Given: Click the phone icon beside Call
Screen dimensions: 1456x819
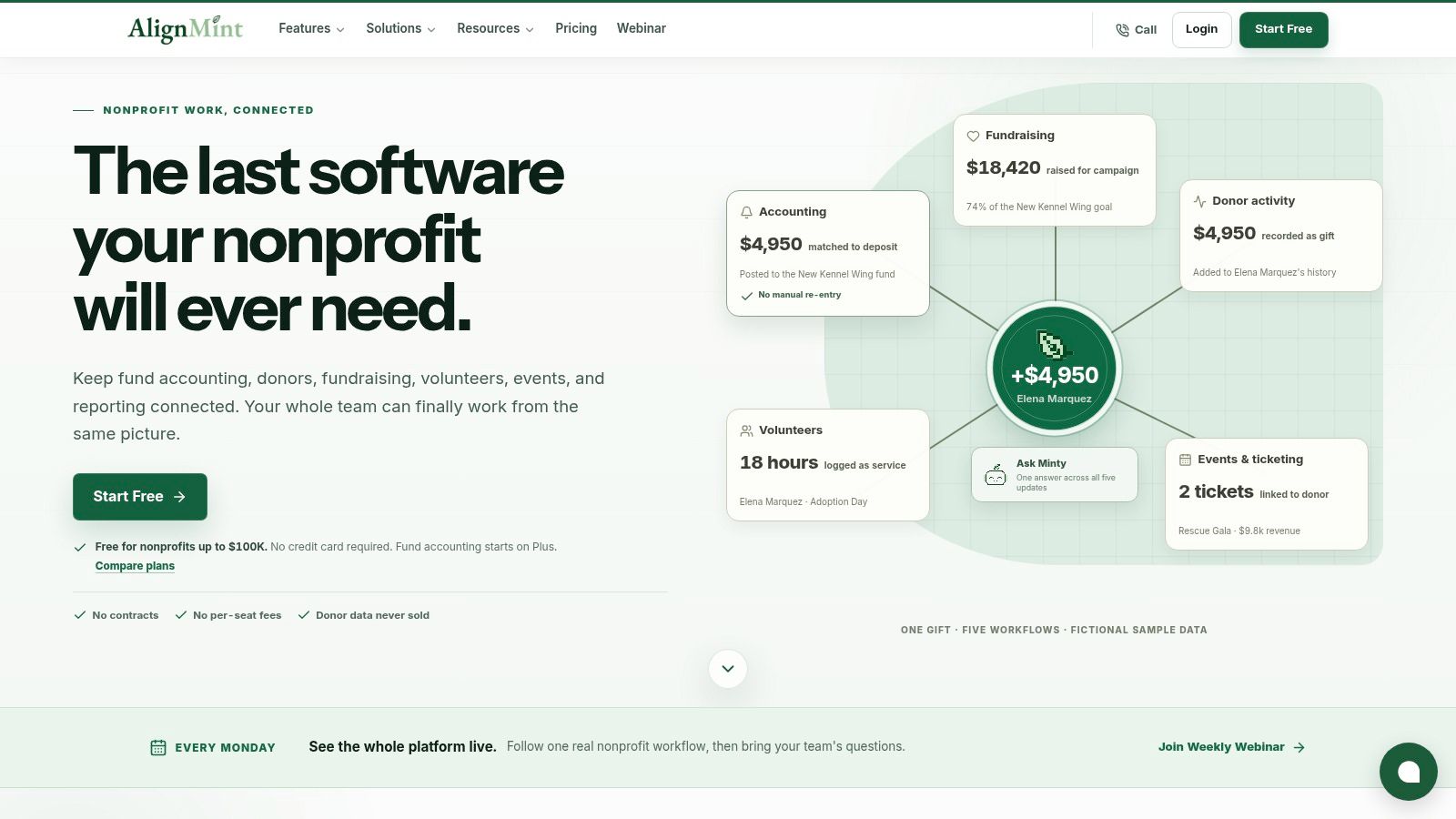Looking at the screenshot, I should click(x=1122, y=30).
